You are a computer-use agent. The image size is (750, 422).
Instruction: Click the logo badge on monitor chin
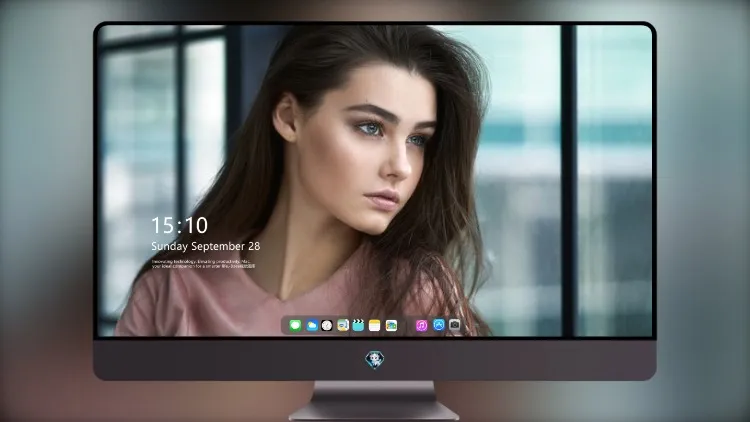click(x=375, y=360)
